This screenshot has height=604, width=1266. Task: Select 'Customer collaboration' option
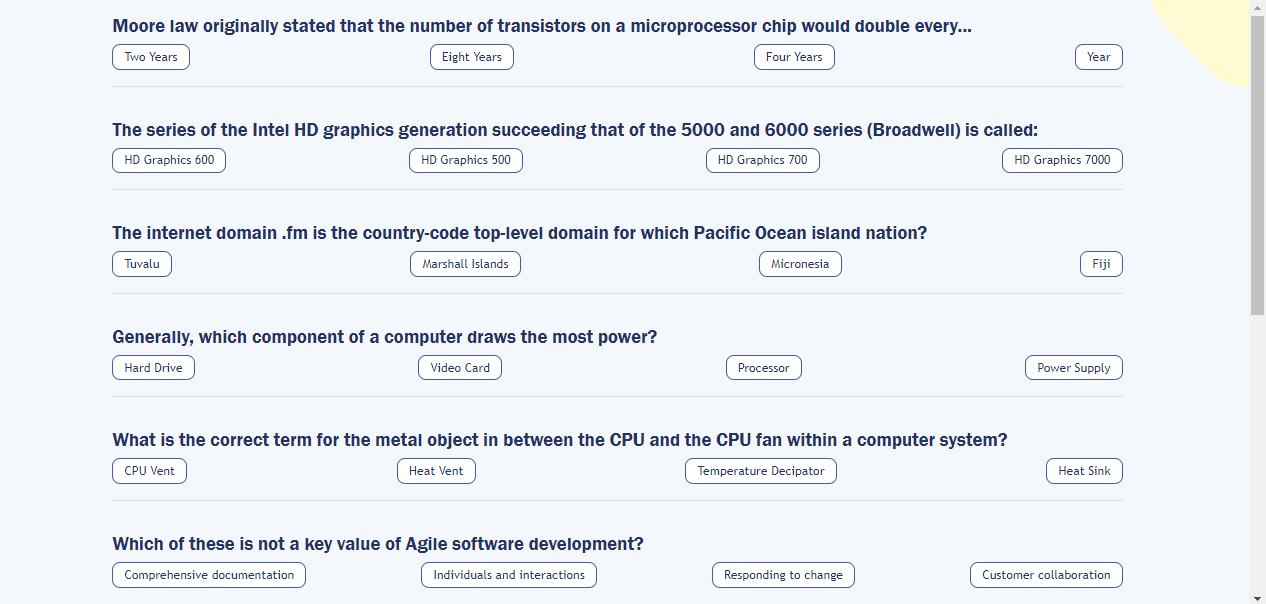click(x=1046, y=575)
